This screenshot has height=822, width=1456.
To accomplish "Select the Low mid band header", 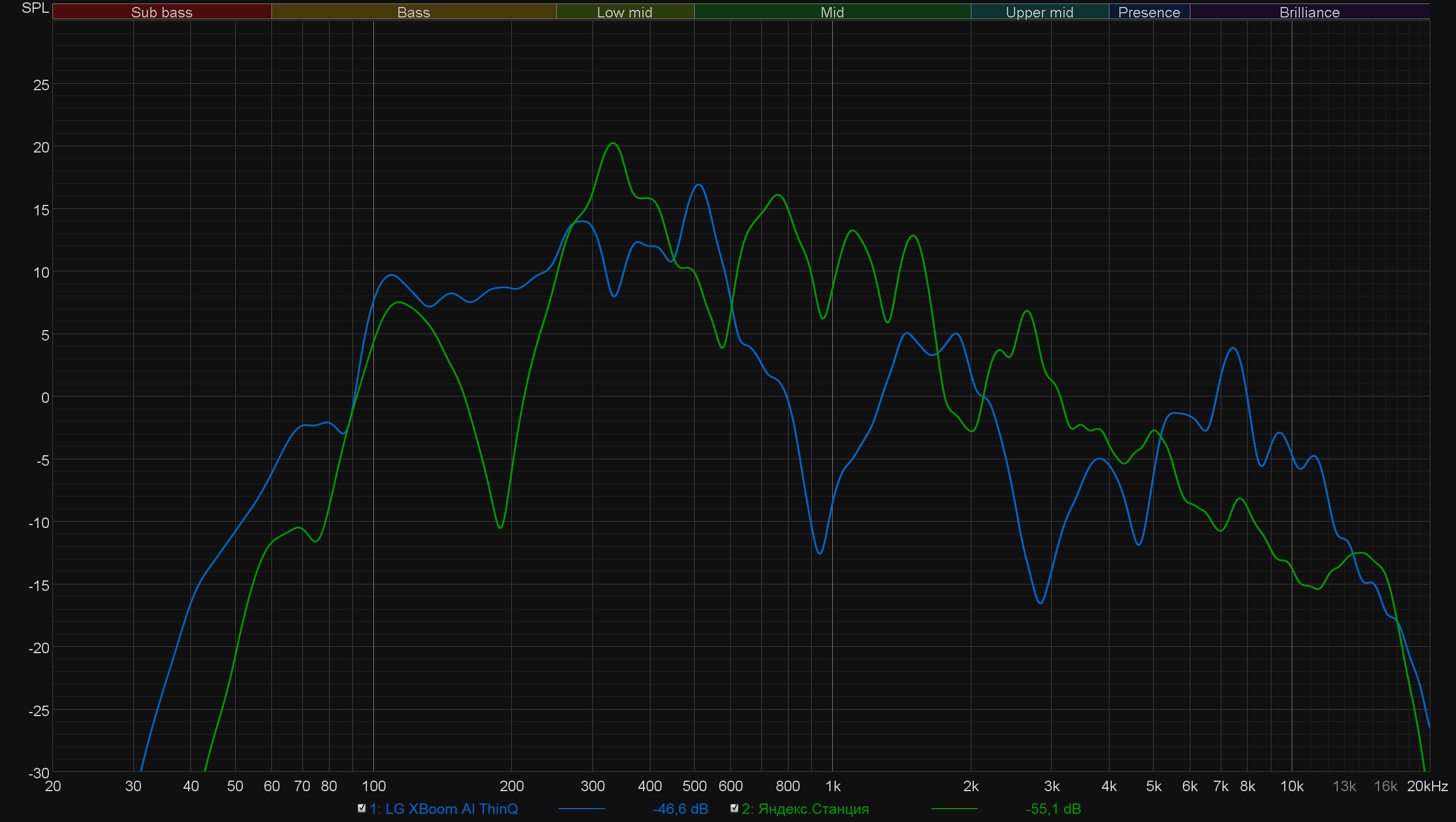I will (624, 12).
